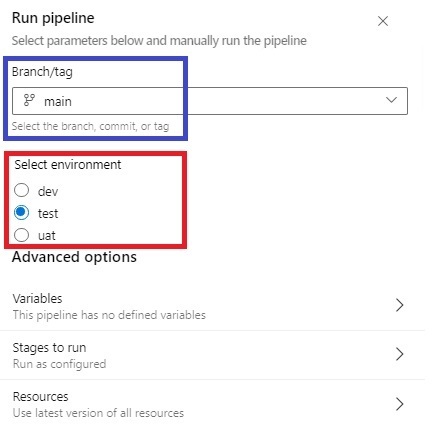Open the Branch/tag dropdown arrow
437x438 pixels.
(391, 100)
